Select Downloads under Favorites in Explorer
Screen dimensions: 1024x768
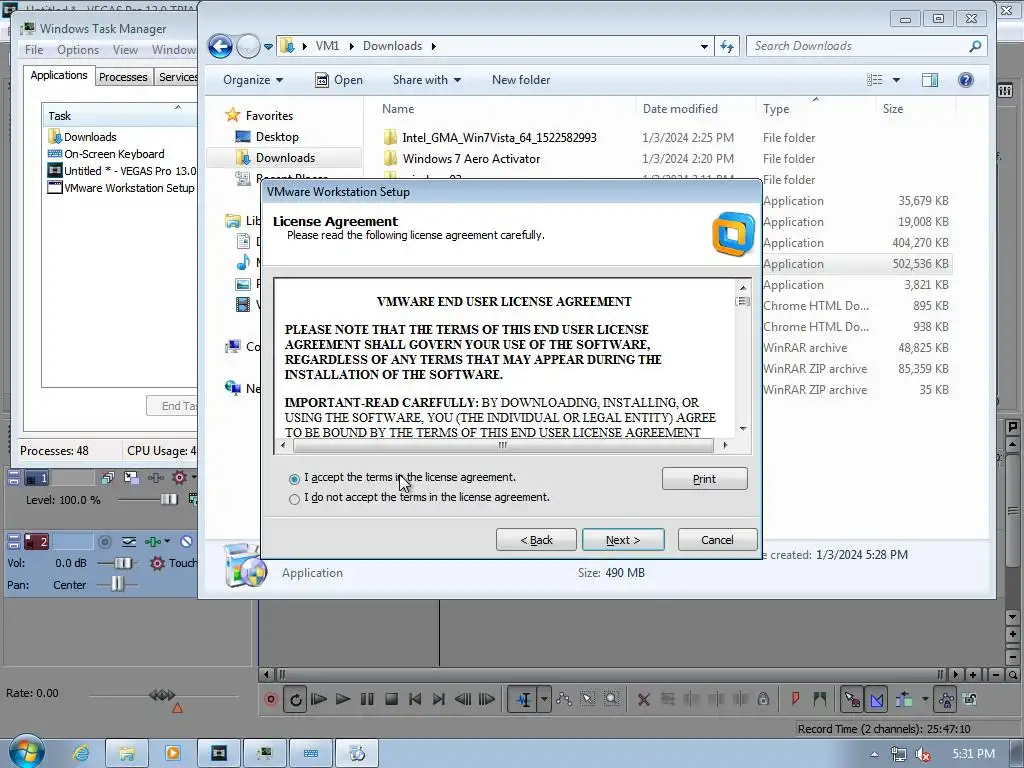pyautogui.click(x=285, y=158)
